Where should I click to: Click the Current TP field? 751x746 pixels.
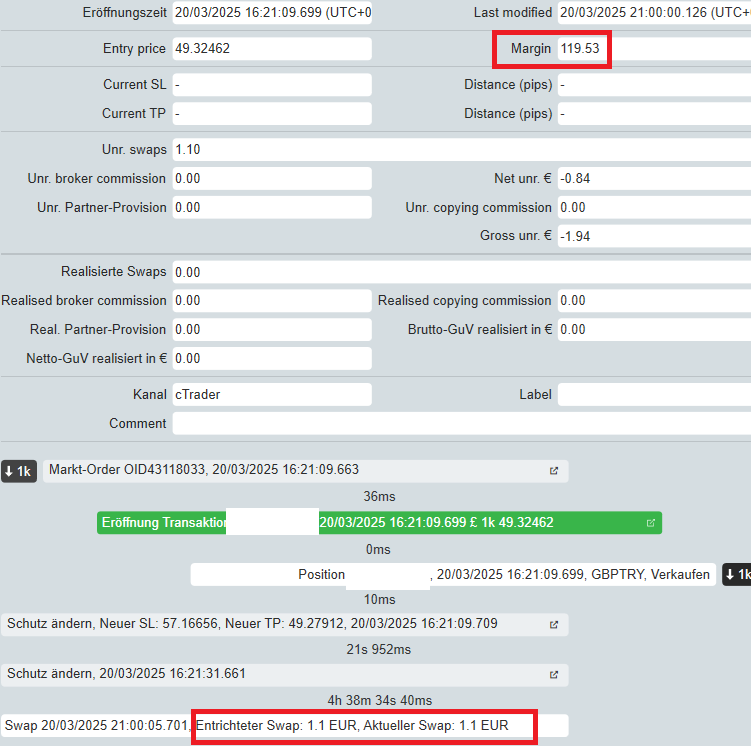[x=272, y=113]
